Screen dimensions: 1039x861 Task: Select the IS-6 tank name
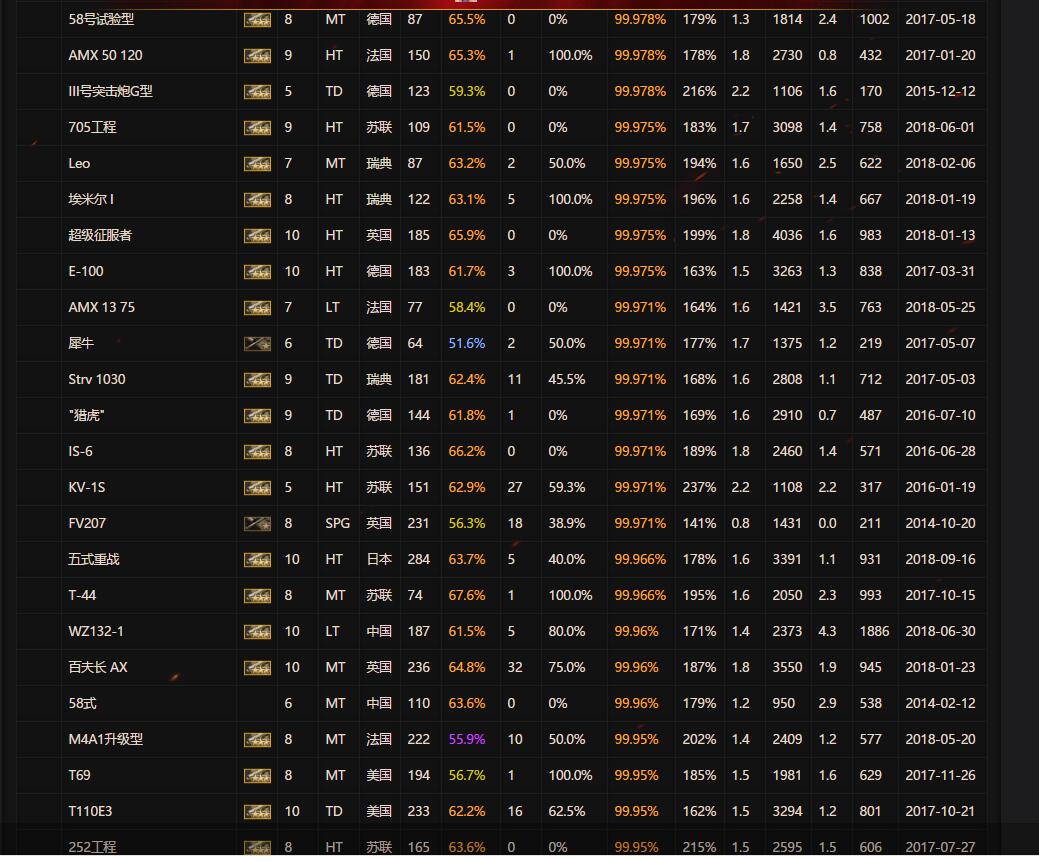[80, 451]
